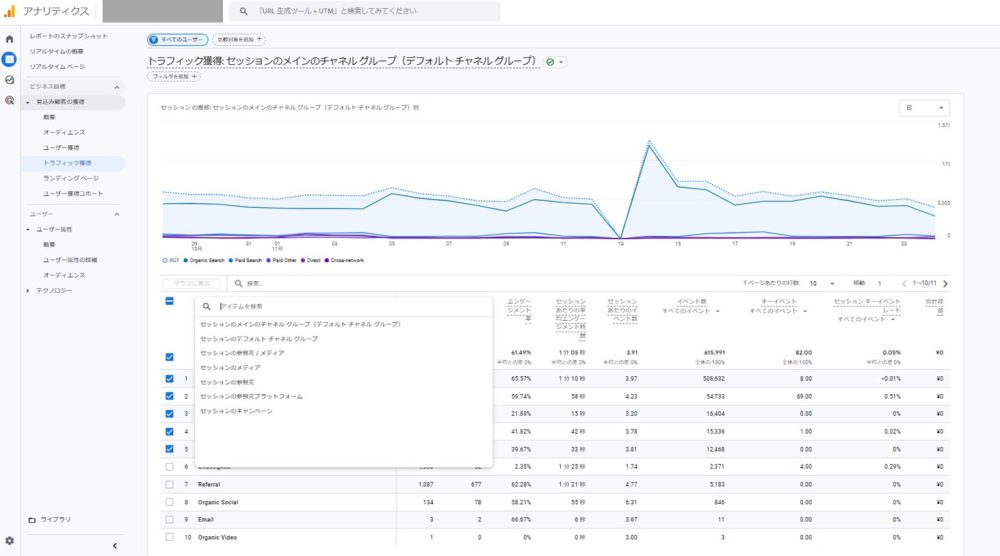Click the Referral row label
Image resolution: width=1000 pixels, height=556 pixels.
209,485
